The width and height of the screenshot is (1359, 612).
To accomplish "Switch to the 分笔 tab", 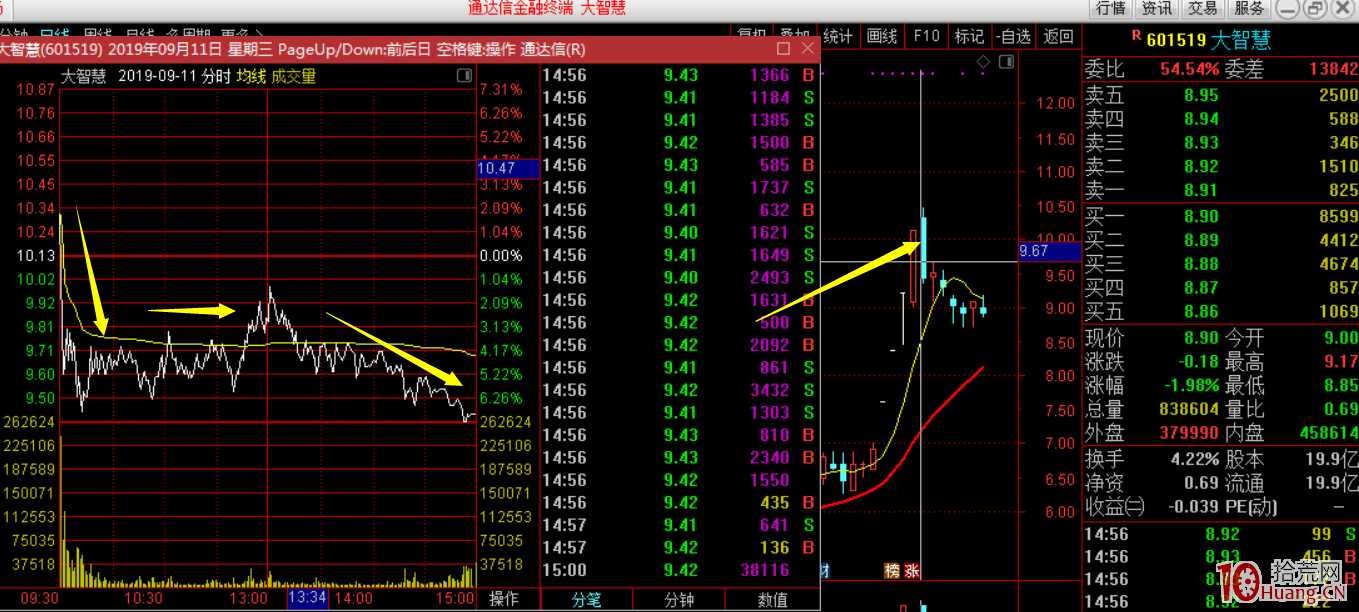I will (587, 600).
